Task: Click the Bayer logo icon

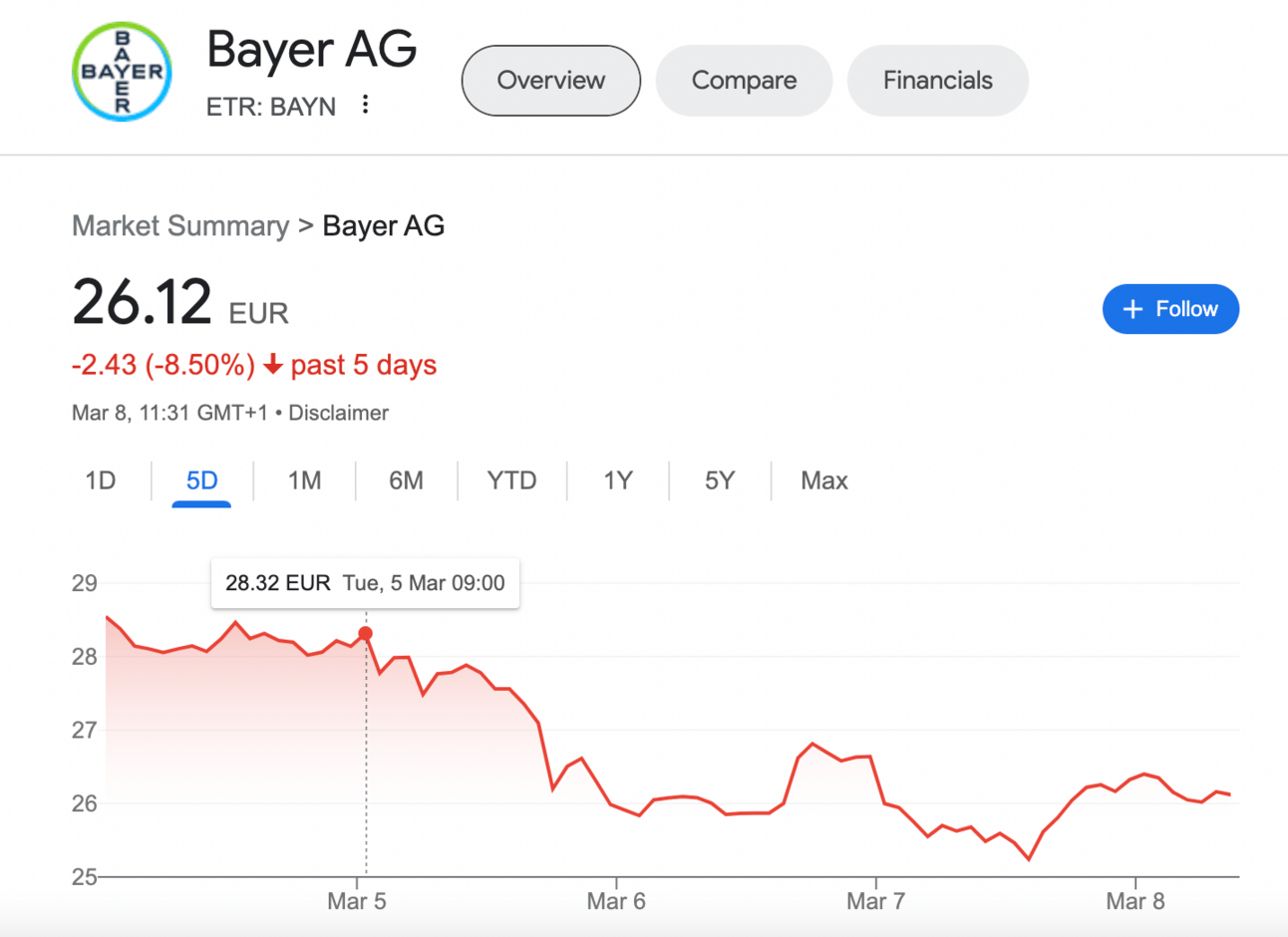Action: pyautogui.click(x=123, y=73)
